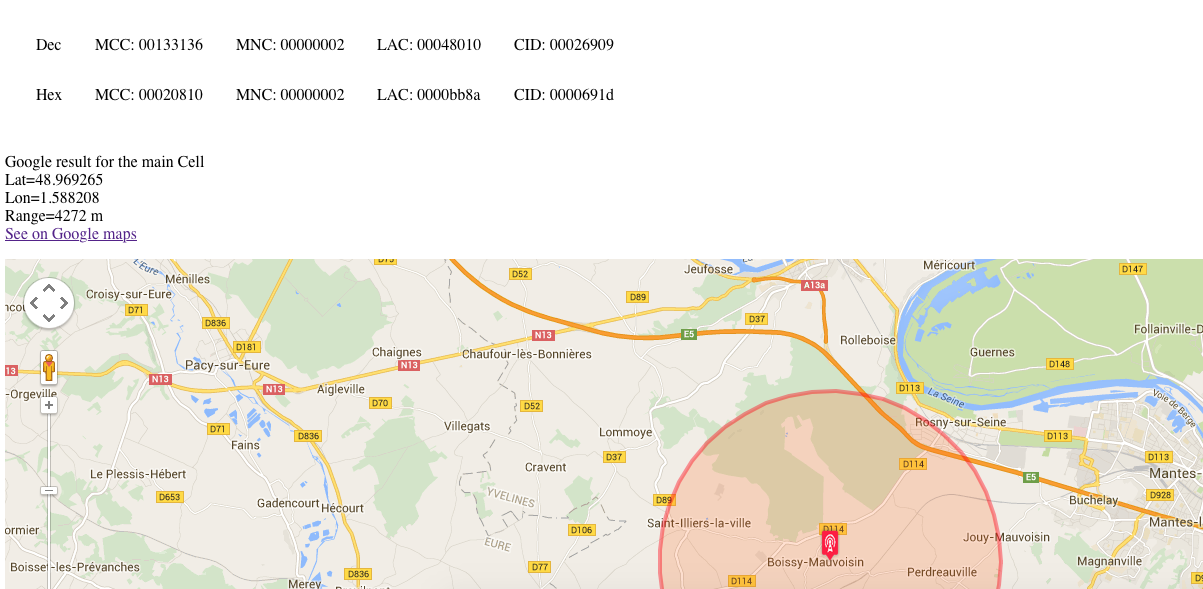
Task: Open the See on Google maps link
Action: pyautogui.click(x=71, y=234)
